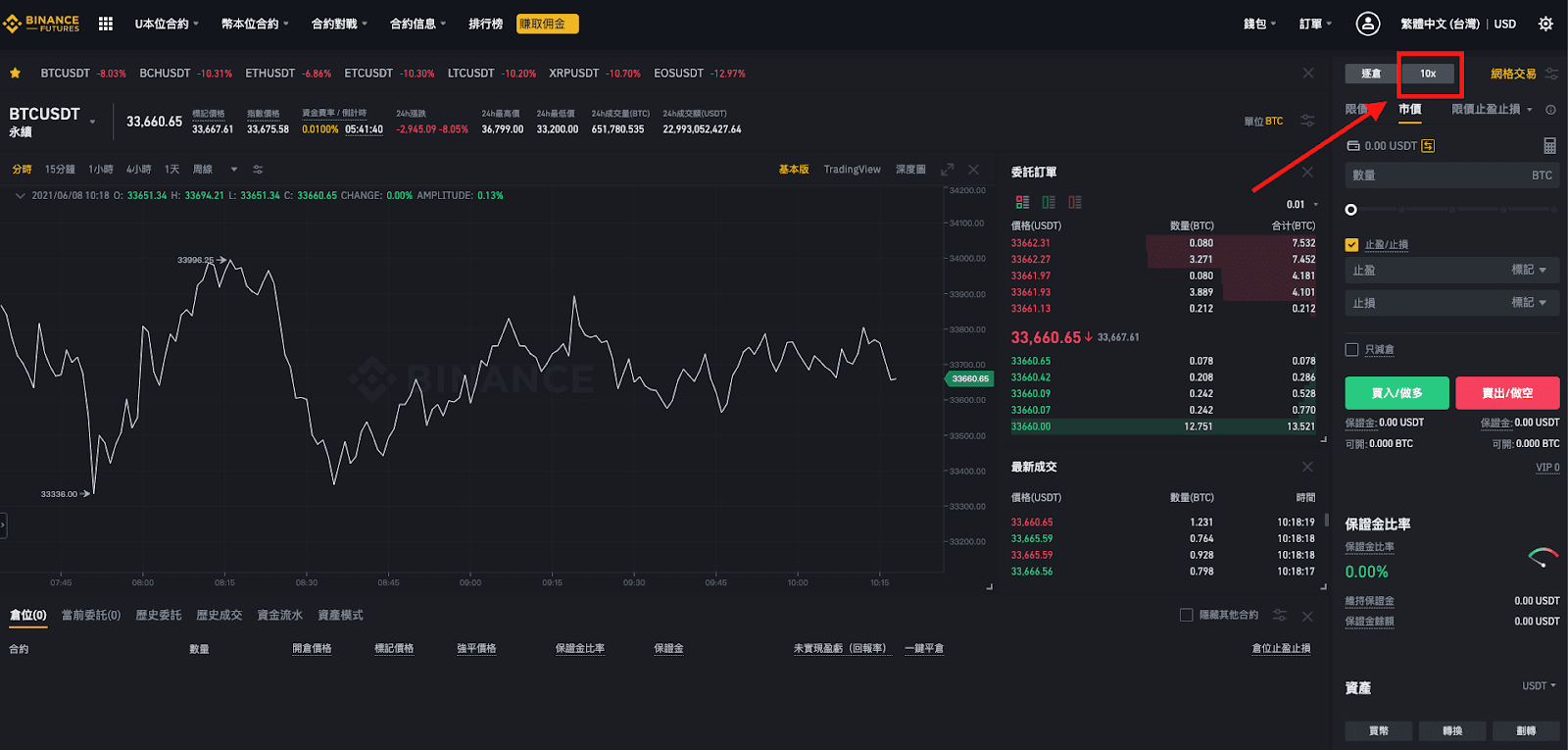Close the recent trades panel
The height and width of the screenshot is (750, 1568).
pos(1307,467)
